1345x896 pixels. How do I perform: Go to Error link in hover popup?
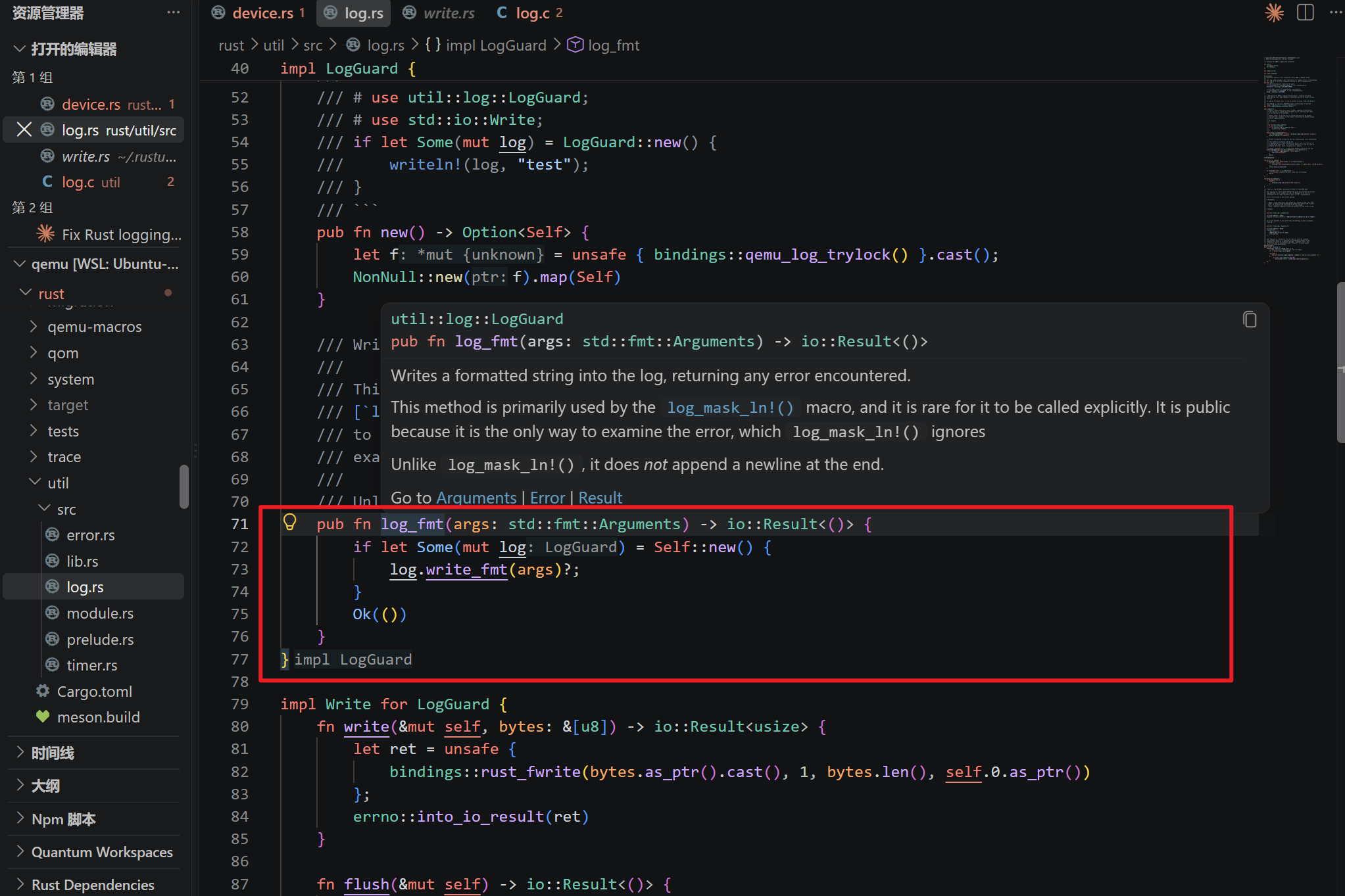(x=547, y=498)
